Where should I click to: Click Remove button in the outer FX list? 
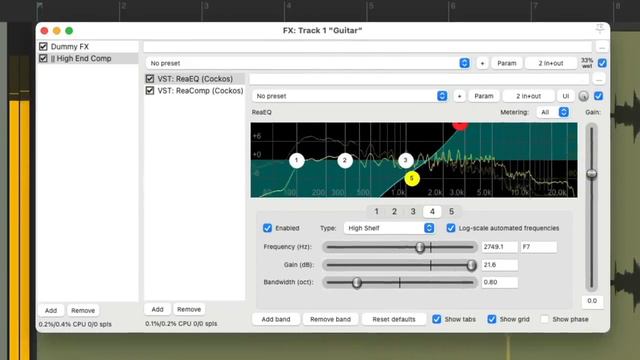click(x=83, y=310)
